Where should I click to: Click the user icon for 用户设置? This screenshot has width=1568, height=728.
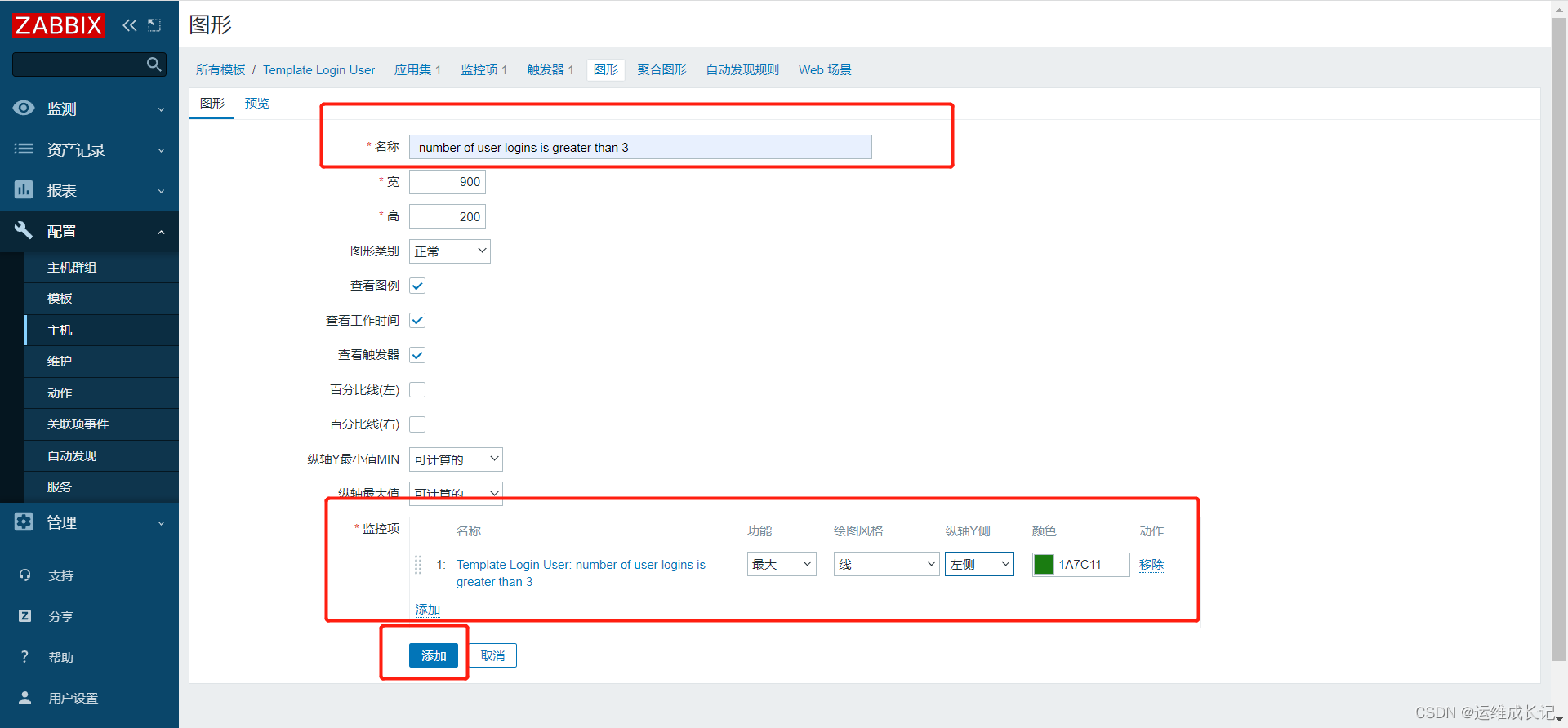[x=25, y=697]
